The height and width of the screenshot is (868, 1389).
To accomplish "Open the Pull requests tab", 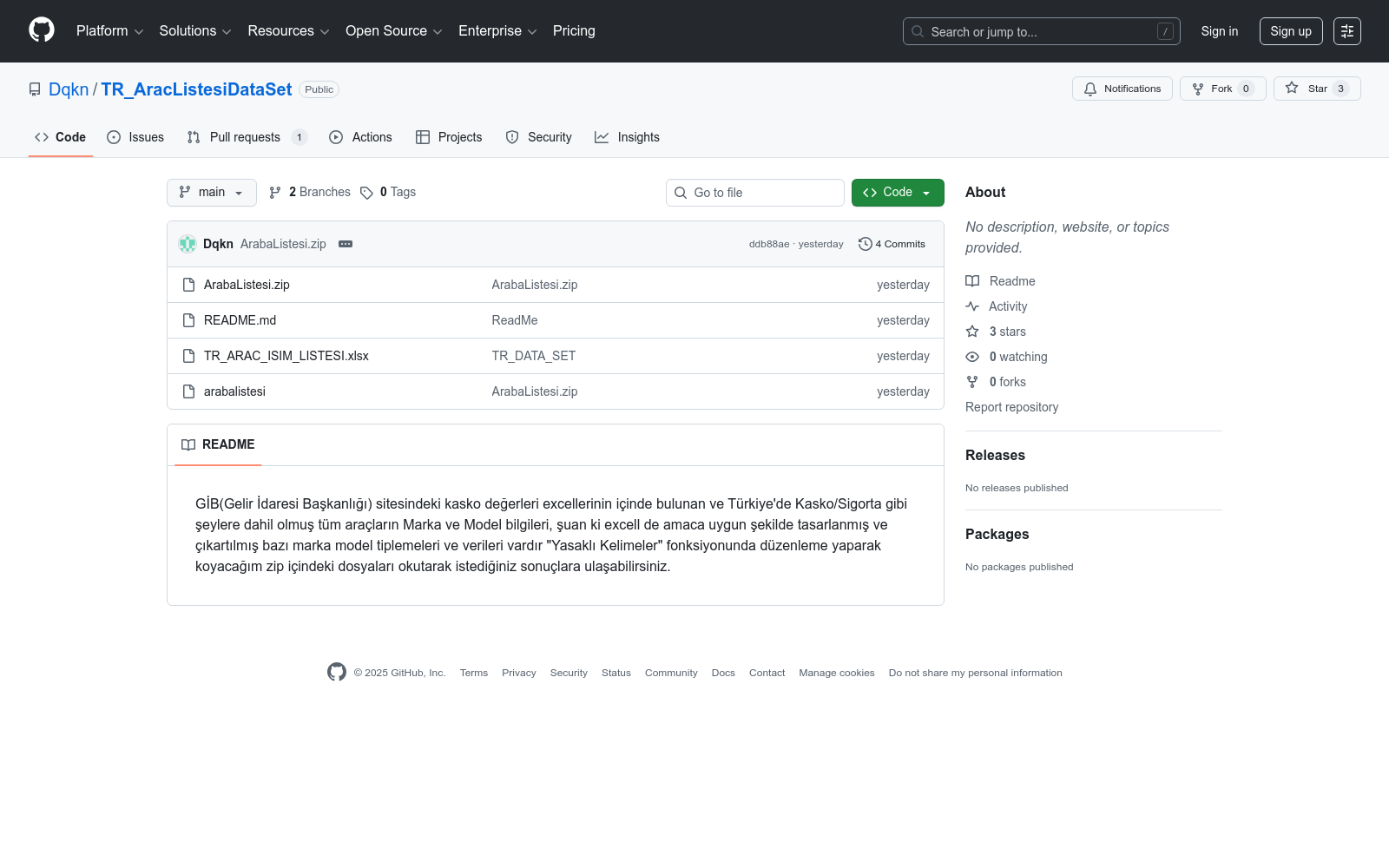I will [x=247, y=137].
